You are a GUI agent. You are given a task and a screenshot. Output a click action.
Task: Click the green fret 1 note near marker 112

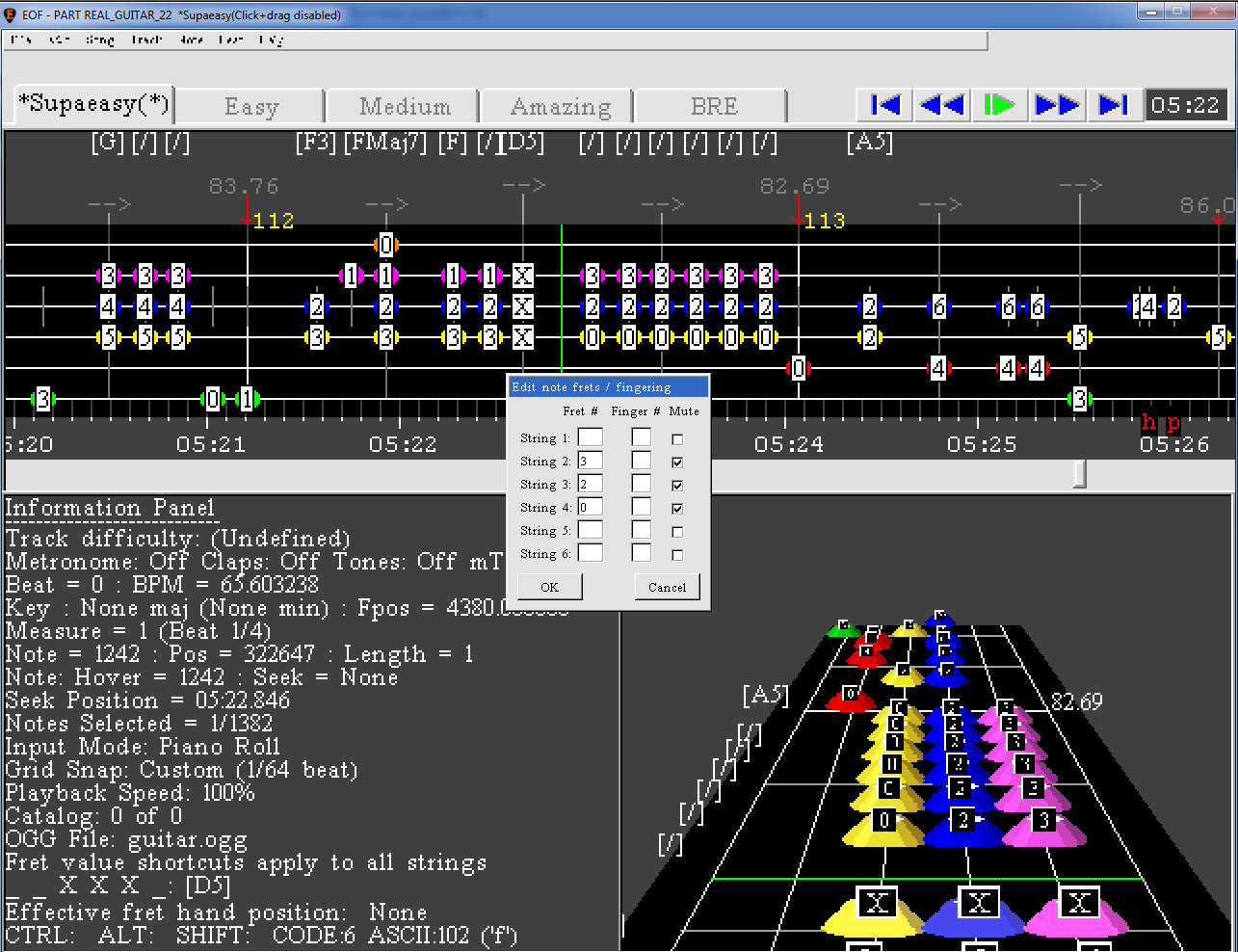[247, 399]
